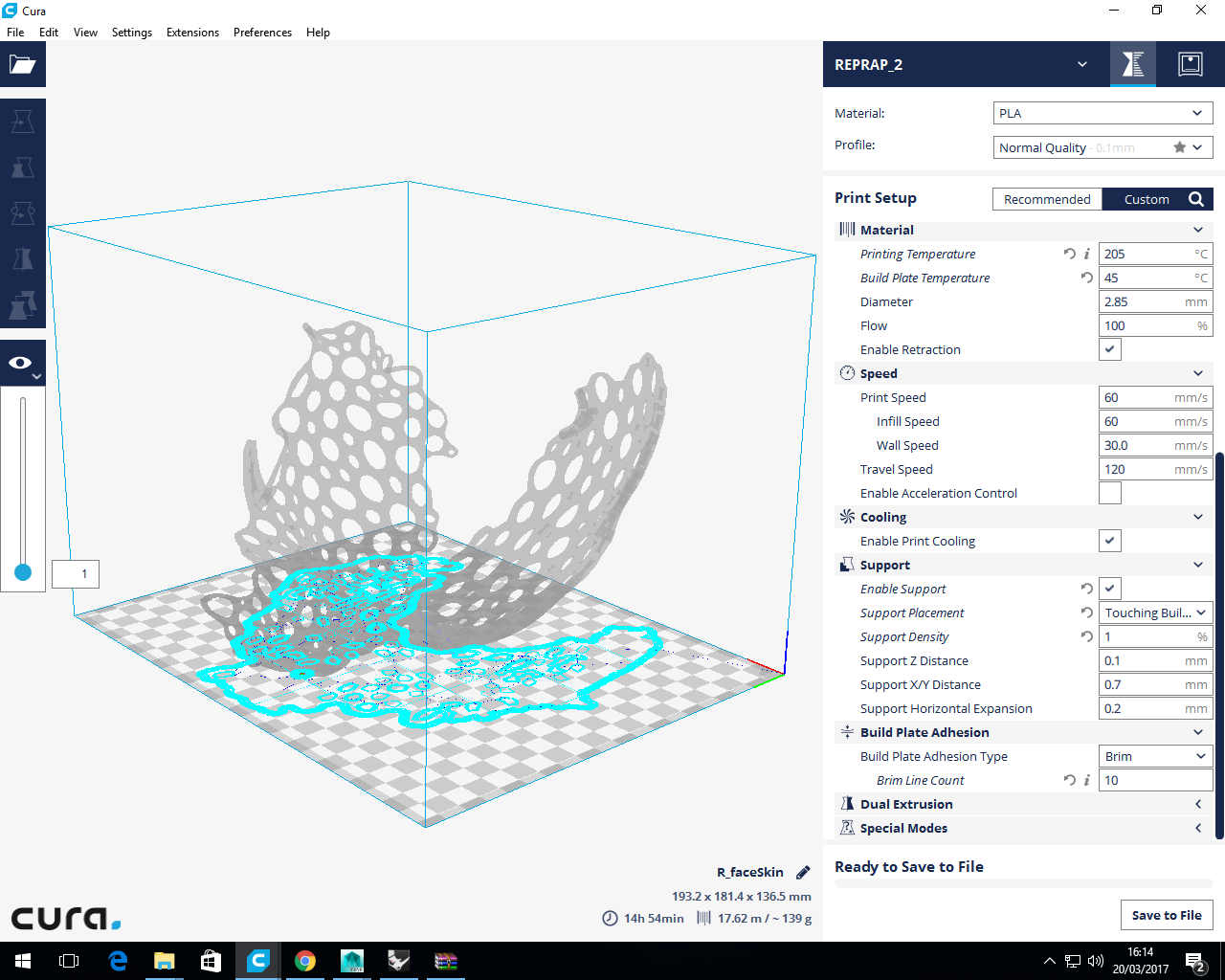
Task: Switch to Recommended print setup
Action: tap(1047, 199)
